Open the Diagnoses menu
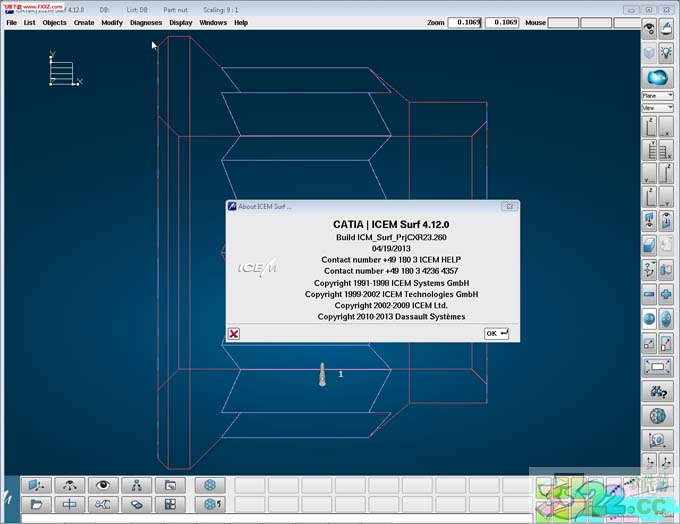The image size is (680, 524). click(x=146, y=22)
